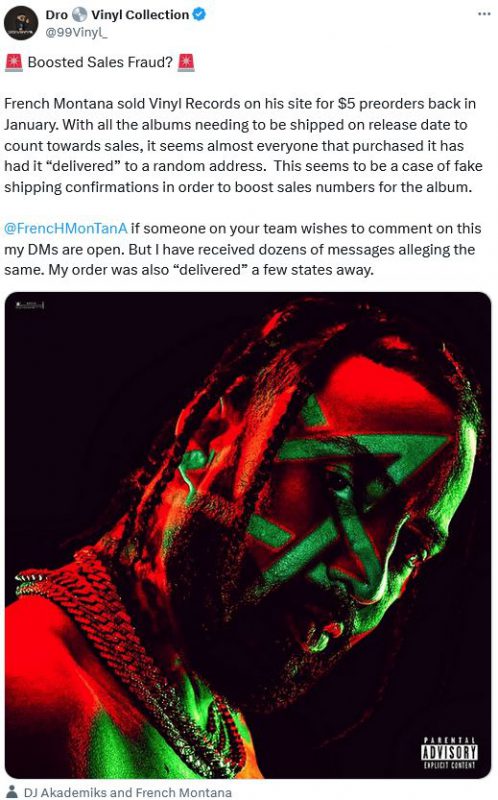This screenshot has width=498, height=800.
Task: Click the small watermark logo on image
Action: 30,305
